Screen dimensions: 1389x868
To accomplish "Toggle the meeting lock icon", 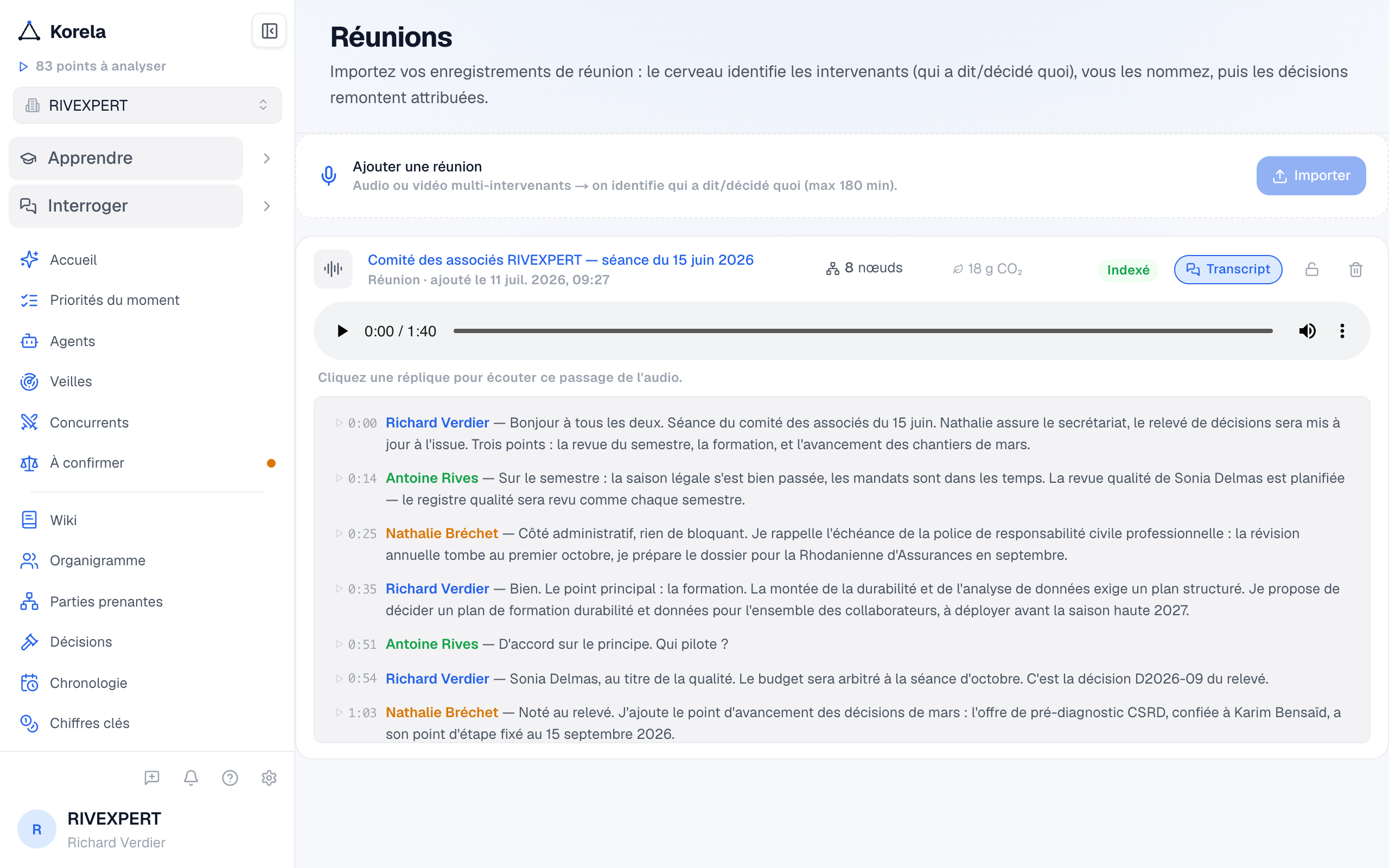I will tap(1312, 269).
